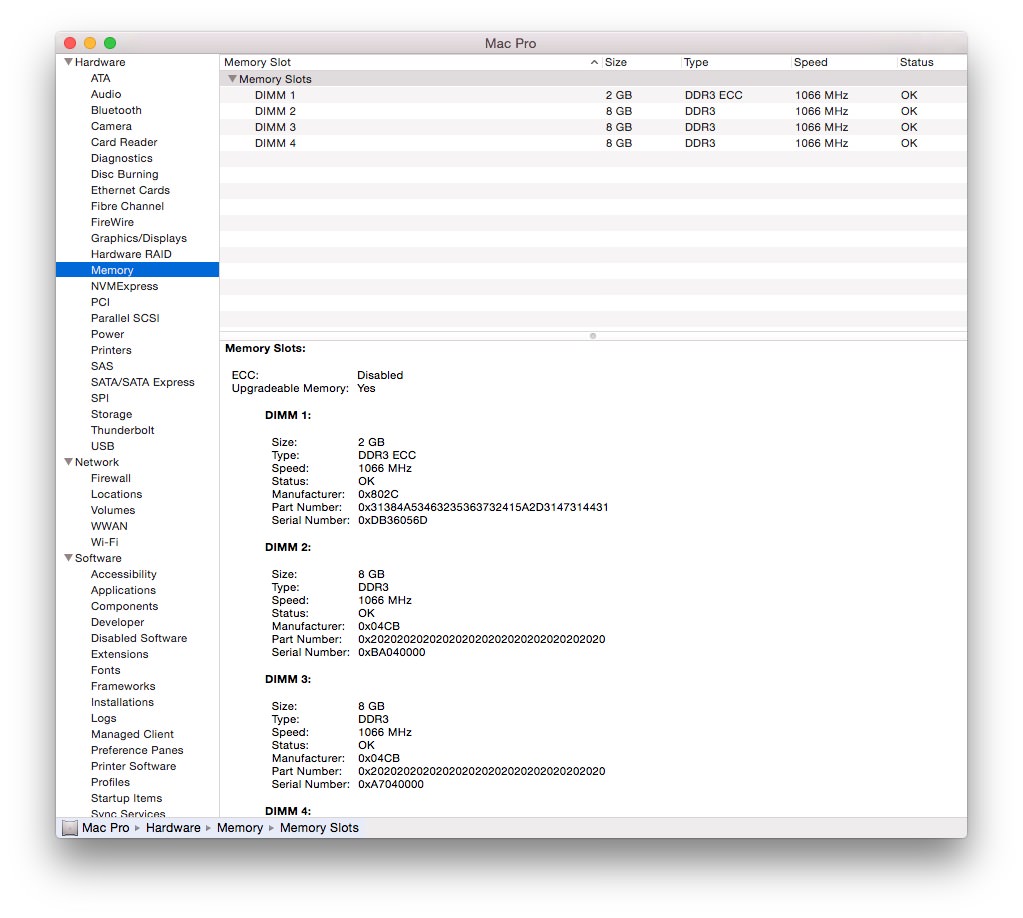The image size is (1023, 918).
Task: Select Printer Software entry
Action: tap(133, 765)
